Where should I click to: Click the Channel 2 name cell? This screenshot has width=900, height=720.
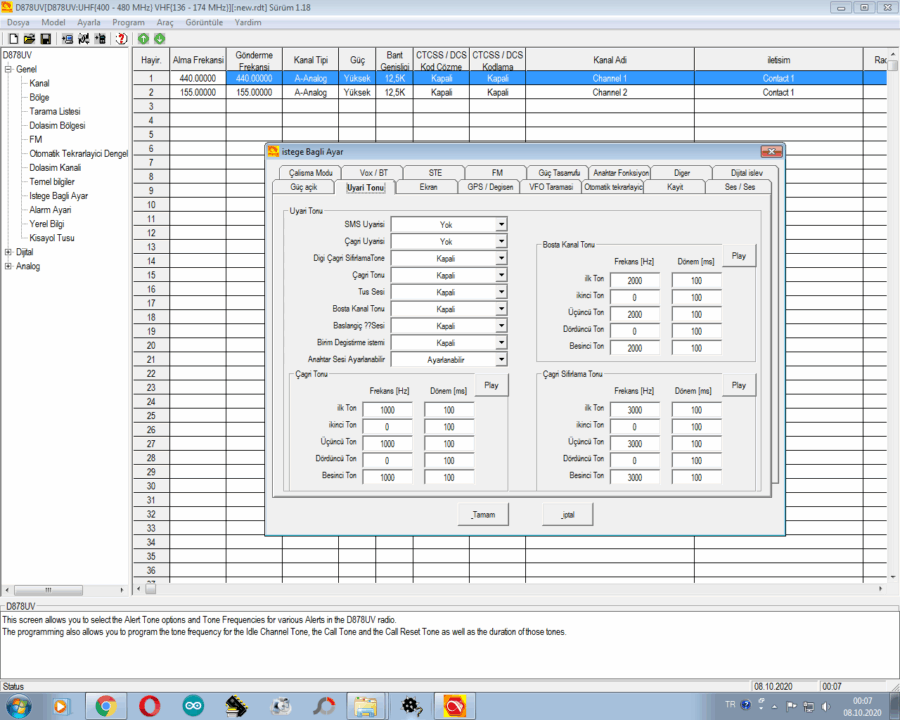(610, 92)
